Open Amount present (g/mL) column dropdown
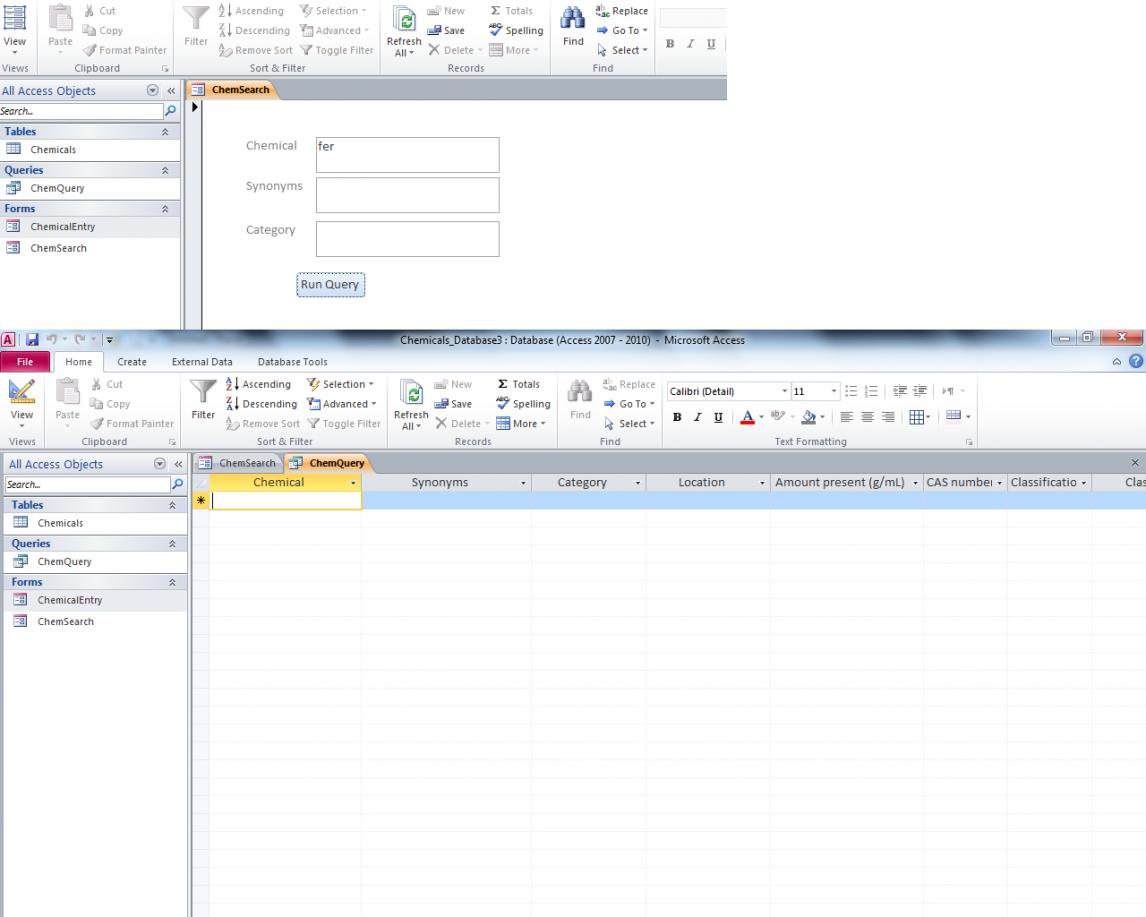This screenshot has height=917, width=1146. pos(915,483)
